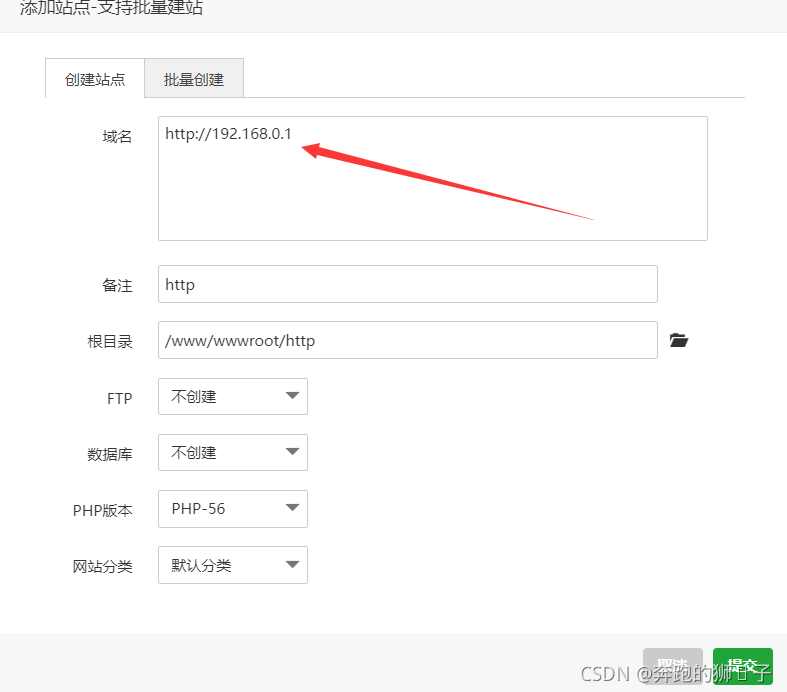
Task: Click the 根目录 field label
Action: [x=110, y=342]
